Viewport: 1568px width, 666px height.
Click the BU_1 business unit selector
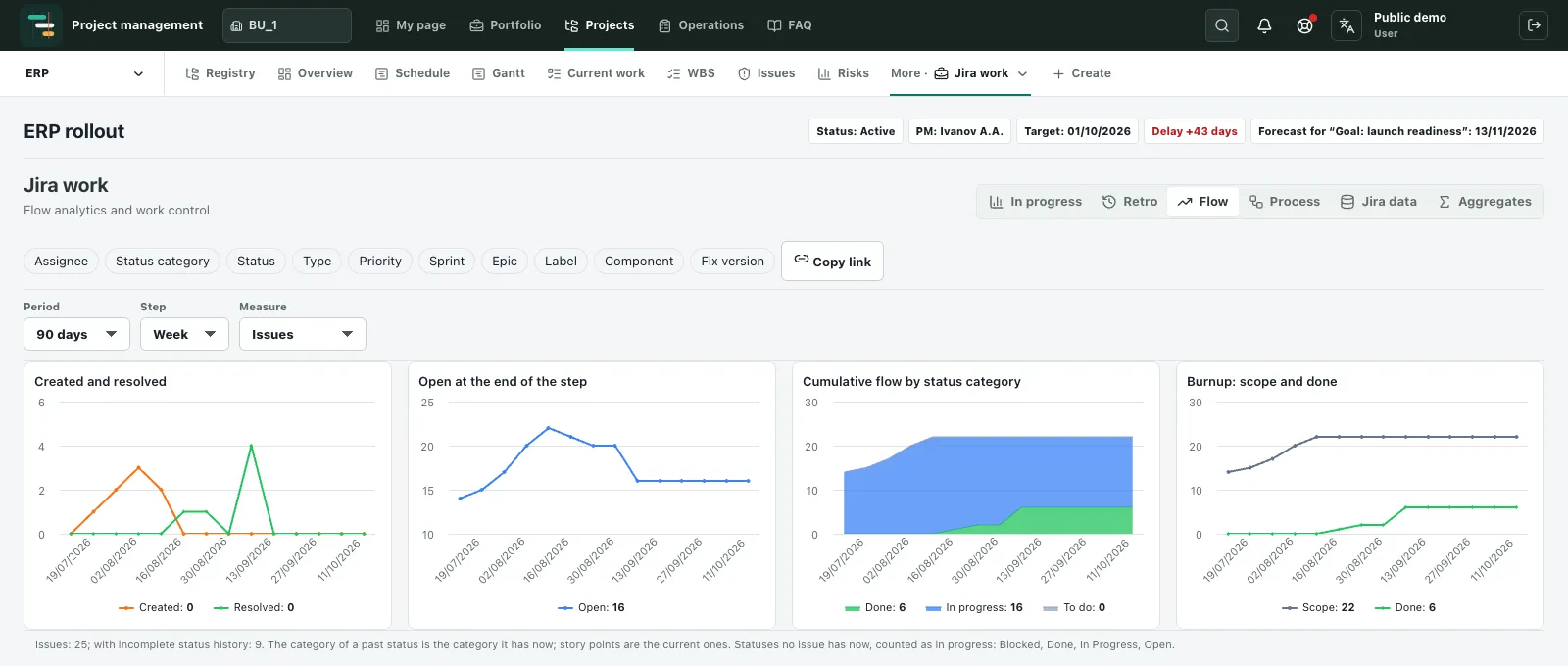287,25
